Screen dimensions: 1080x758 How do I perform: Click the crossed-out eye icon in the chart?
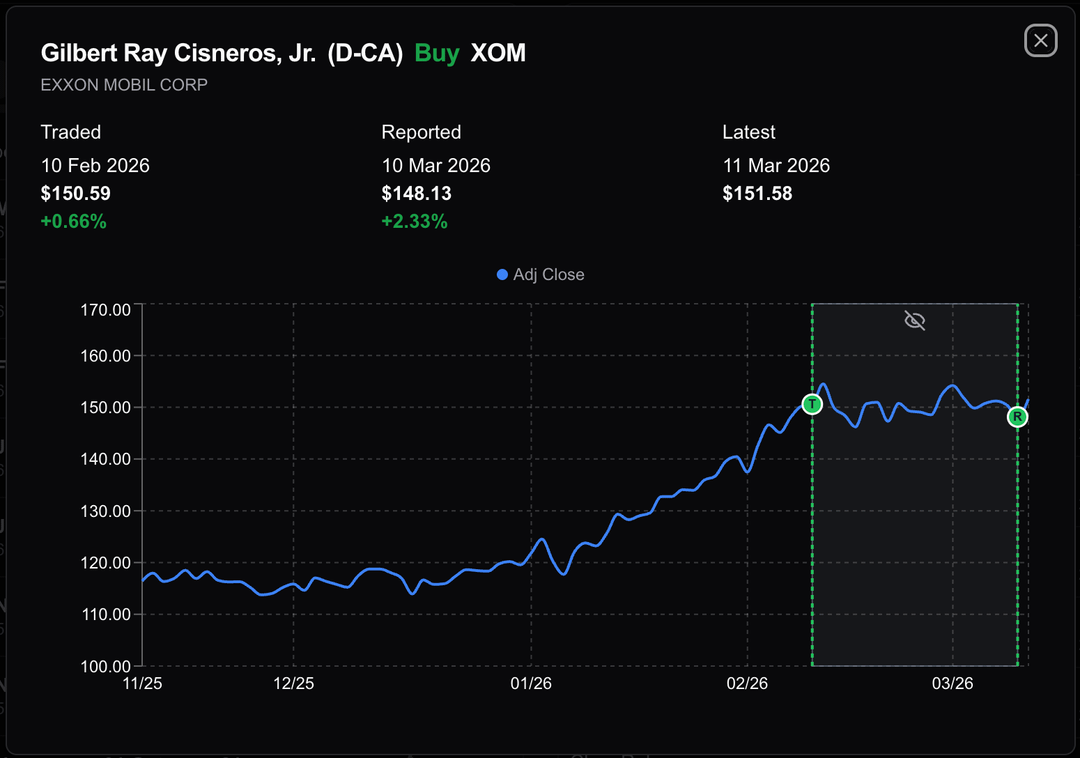[x=914, y=320]
